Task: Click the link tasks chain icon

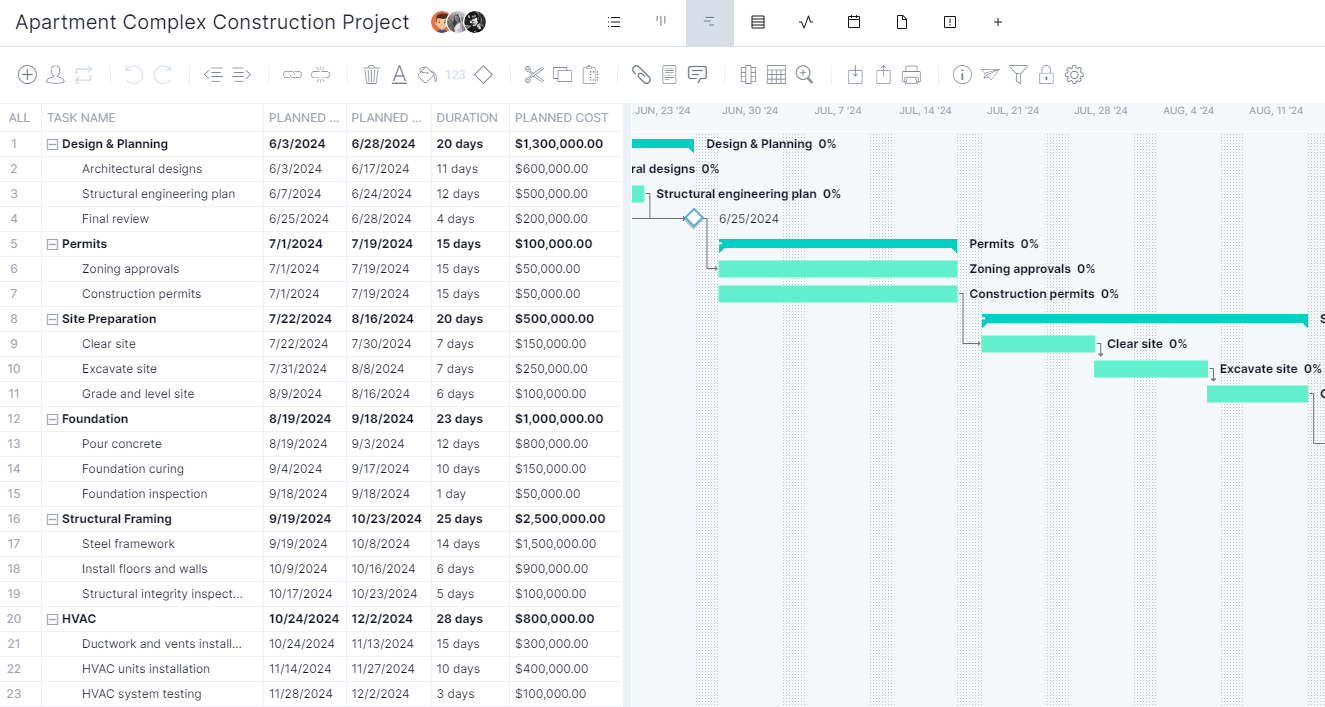Action: [292, 74]
